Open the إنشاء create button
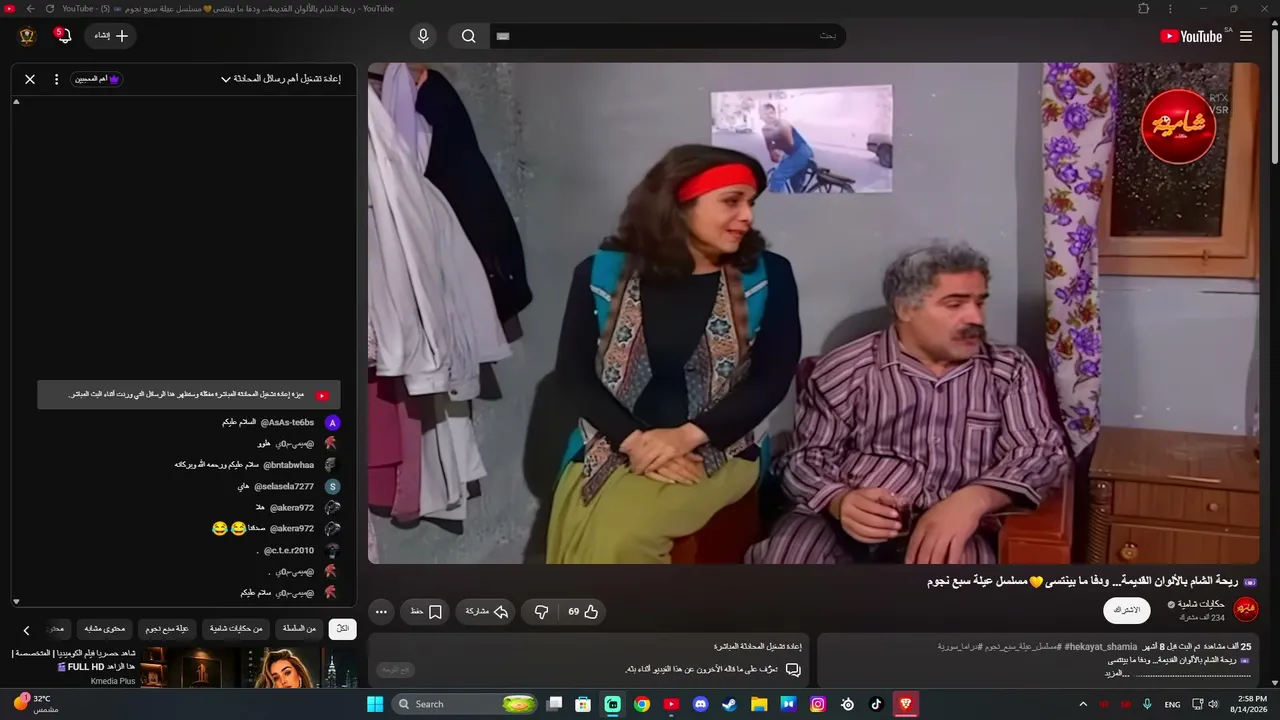Viewport: 1280px width, 720px height. 110,36
